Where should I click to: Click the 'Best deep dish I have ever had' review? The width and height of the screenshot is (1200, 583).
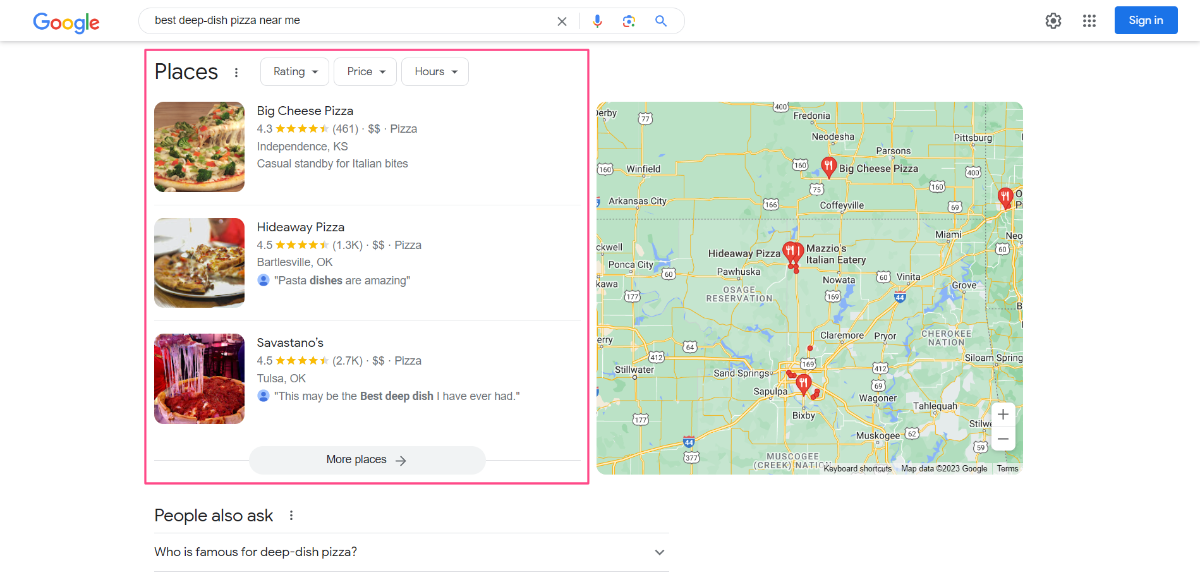[x=397, y=397]
